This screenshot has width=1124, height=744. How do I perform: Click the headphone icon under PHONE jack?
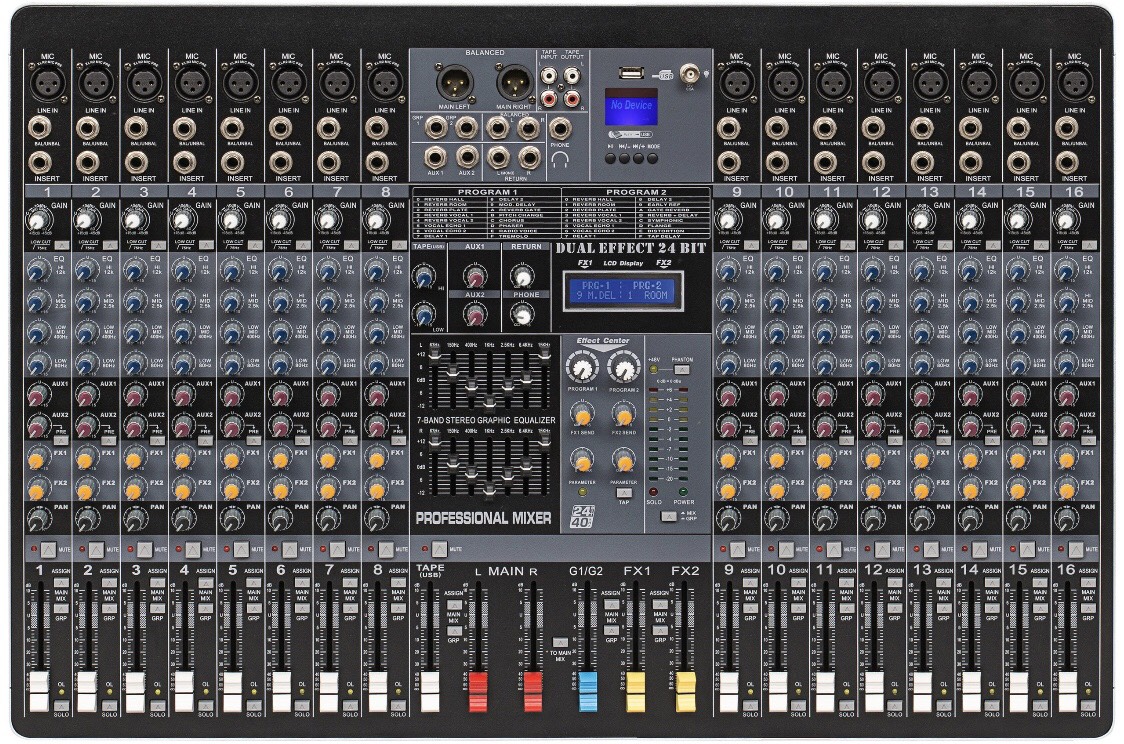(560, 159)
